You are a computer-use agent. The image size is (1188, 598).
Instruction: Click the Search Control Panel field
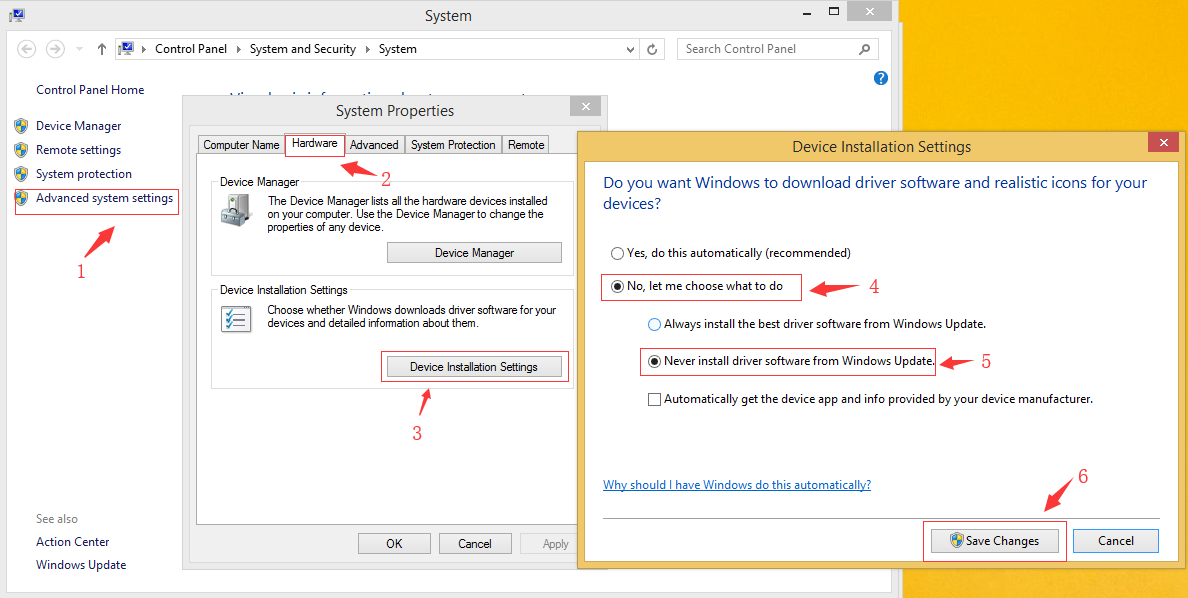[777, 49]
